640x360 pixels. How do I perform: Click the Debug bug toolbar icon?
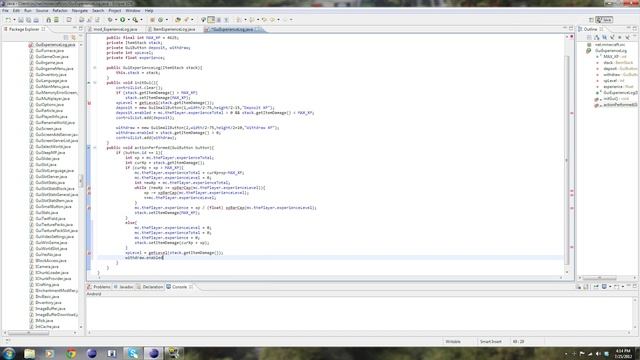110,20
